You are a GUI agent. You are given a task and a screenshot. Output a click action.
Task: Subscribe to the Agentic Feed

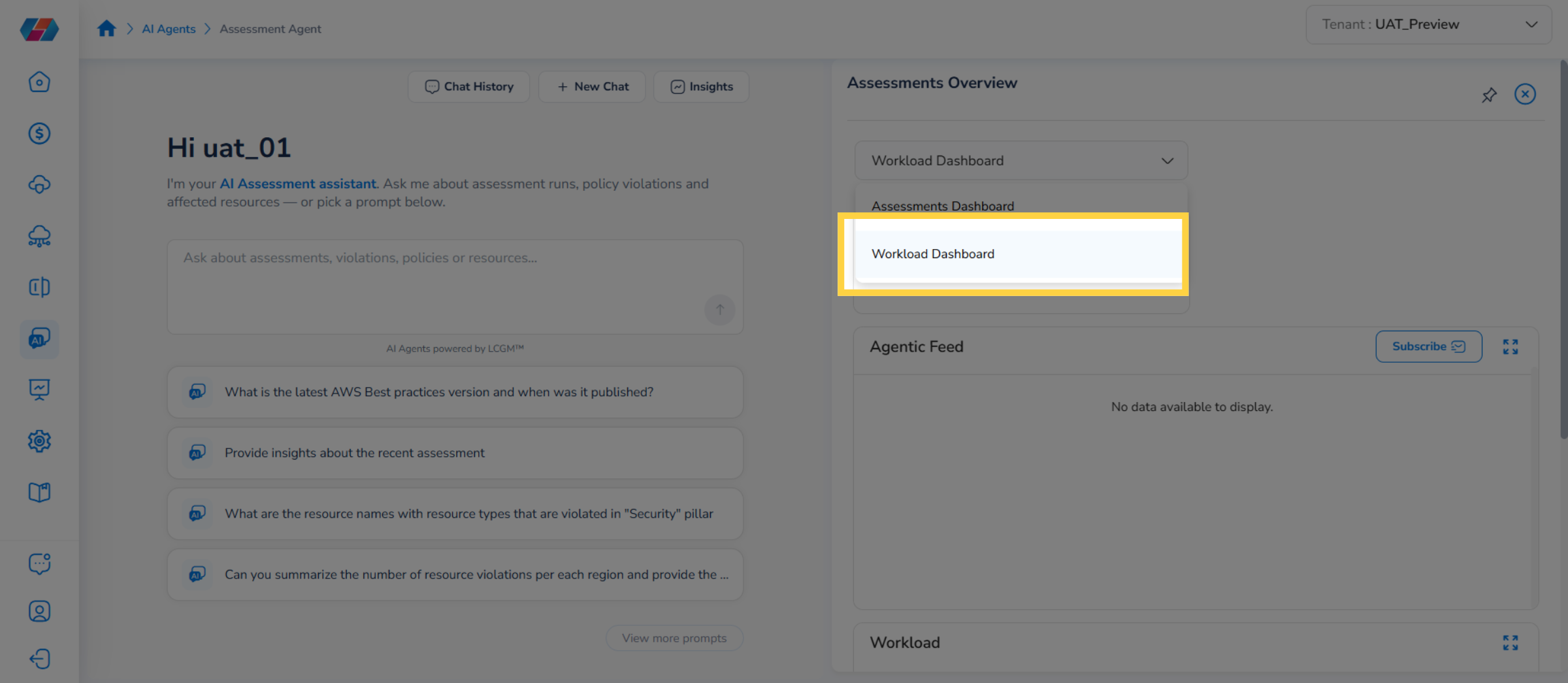(x=1428, y=346)
